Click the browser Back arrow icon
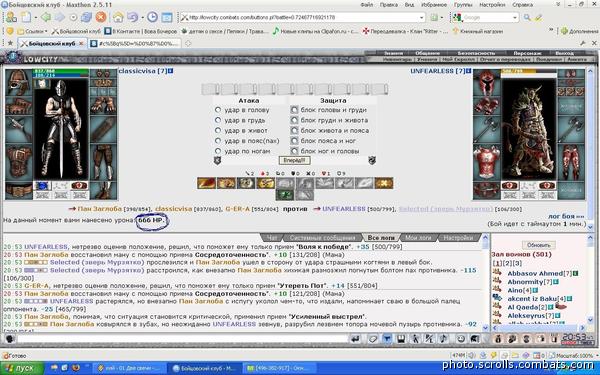The height and width of the screenshot is (375, 600). pyautogui.click(x=46, y=17)
